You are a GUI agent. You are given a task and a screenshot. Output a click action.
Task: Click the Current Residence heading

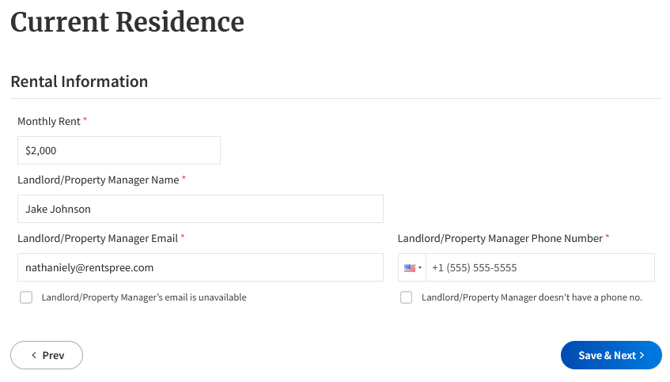click(127, 22)
